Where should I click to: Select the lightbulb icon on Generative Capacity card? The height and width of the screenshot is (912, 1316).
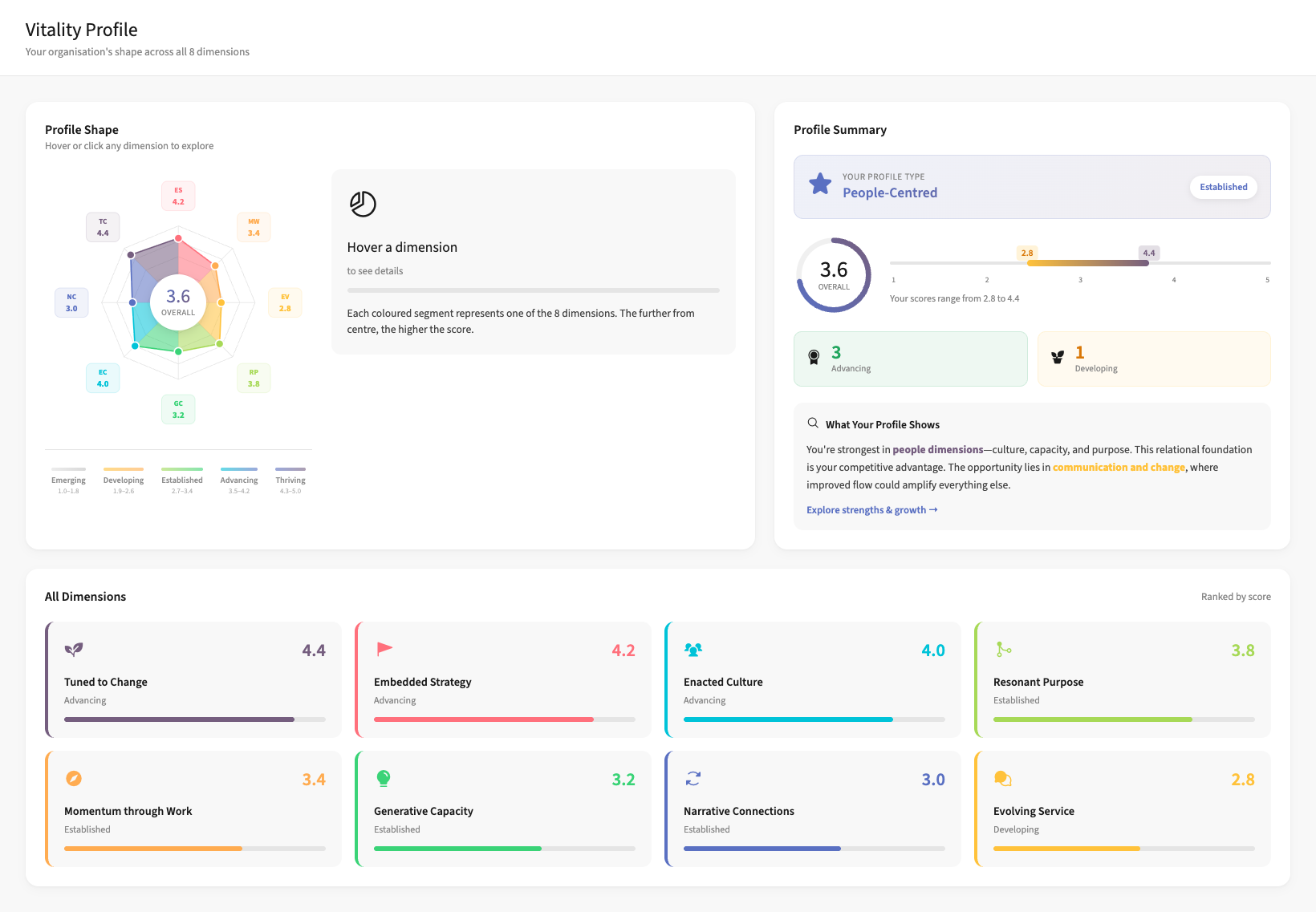[384, 778]
